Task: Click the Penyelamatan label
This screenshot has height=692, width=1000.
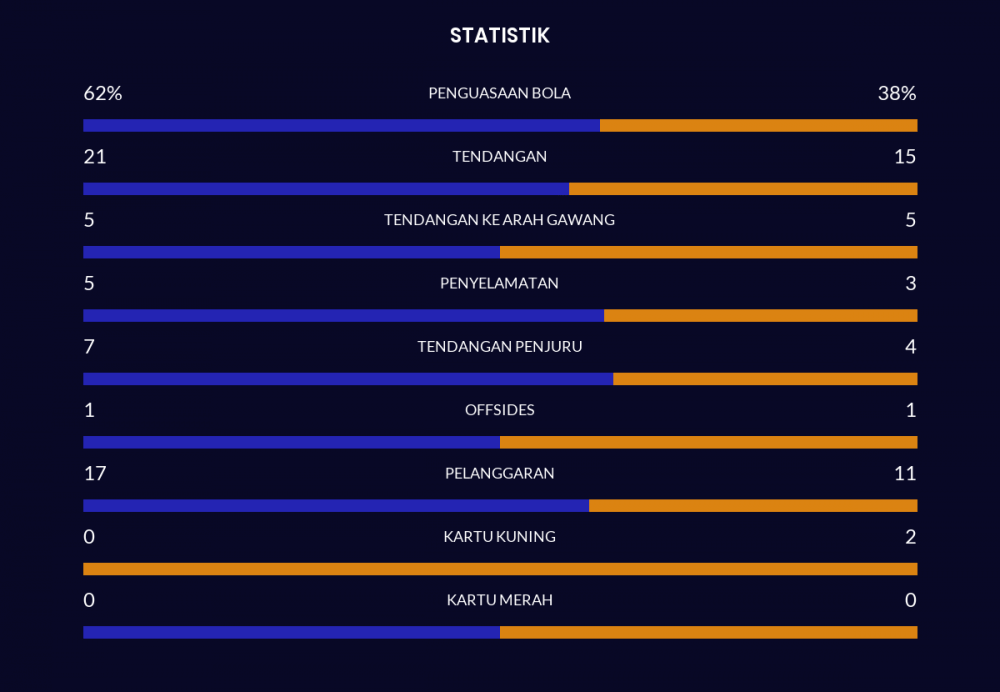Action: click(499, 283)
